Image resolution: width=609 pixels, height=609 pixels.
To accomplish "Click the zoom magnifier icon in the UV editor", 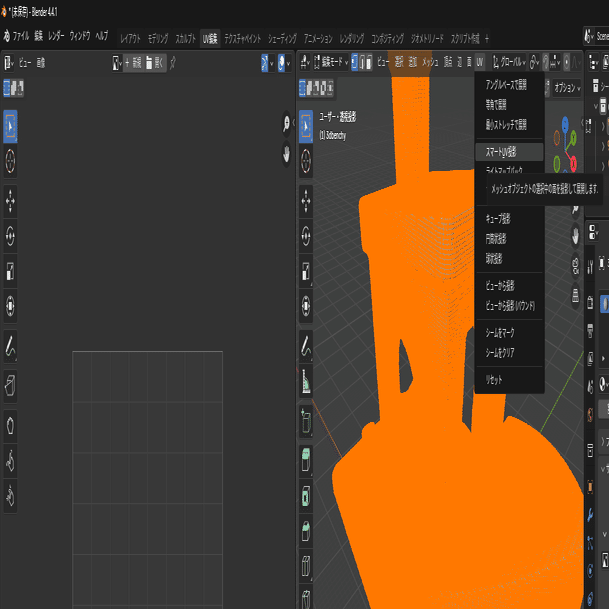I will click(286, 124).
